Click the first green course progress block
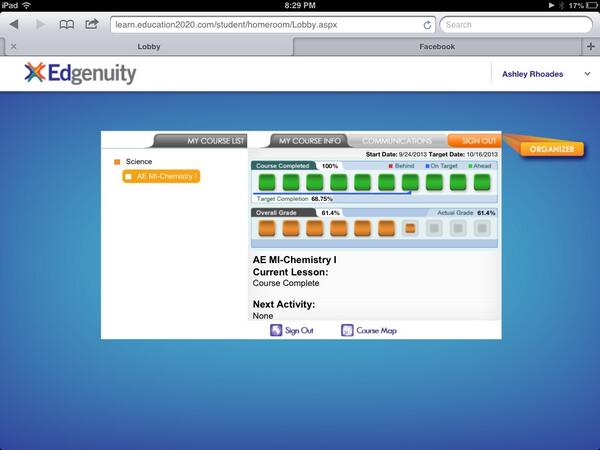The image size is (600, 450). coord(267,182)
